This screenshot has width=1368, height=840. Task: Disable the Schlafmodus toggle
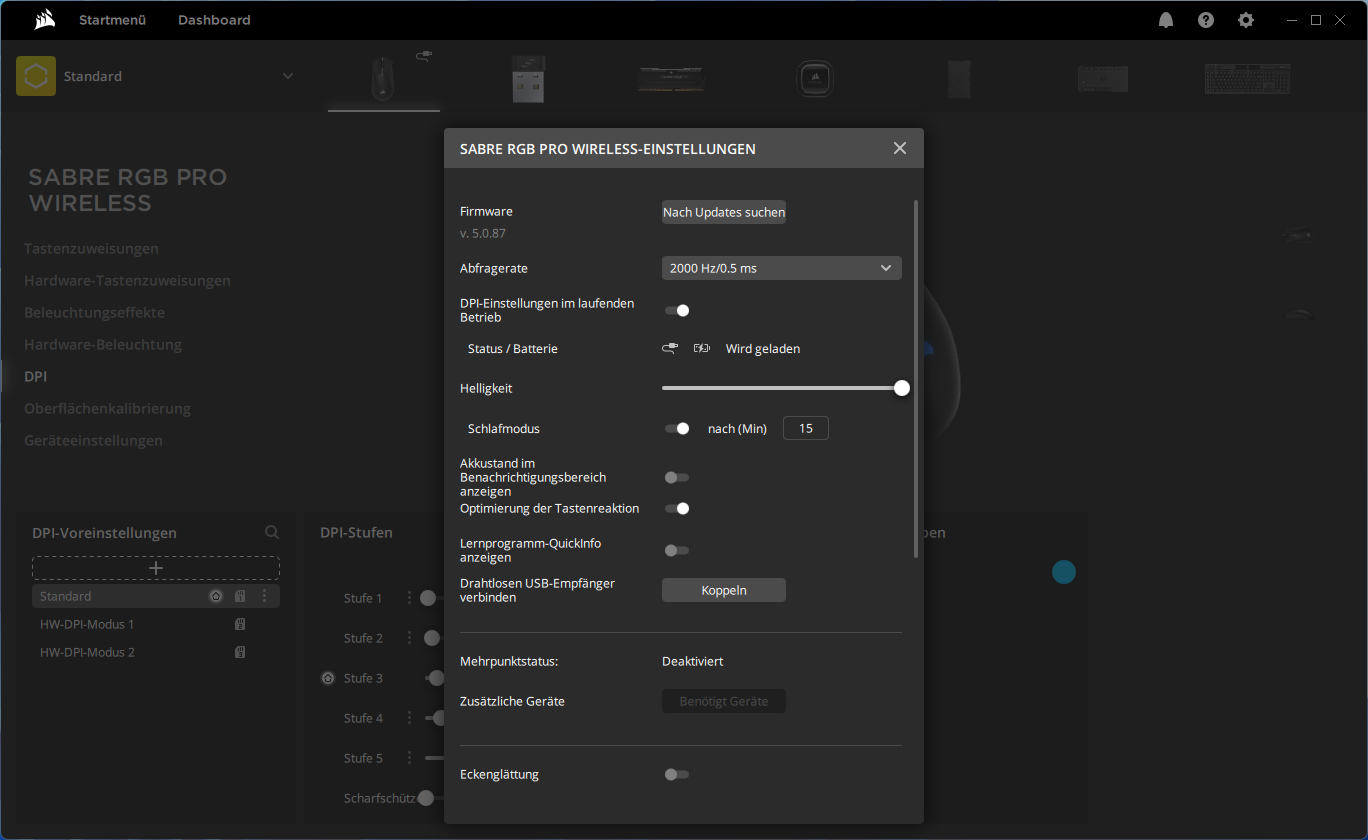[x=677, y=429]
